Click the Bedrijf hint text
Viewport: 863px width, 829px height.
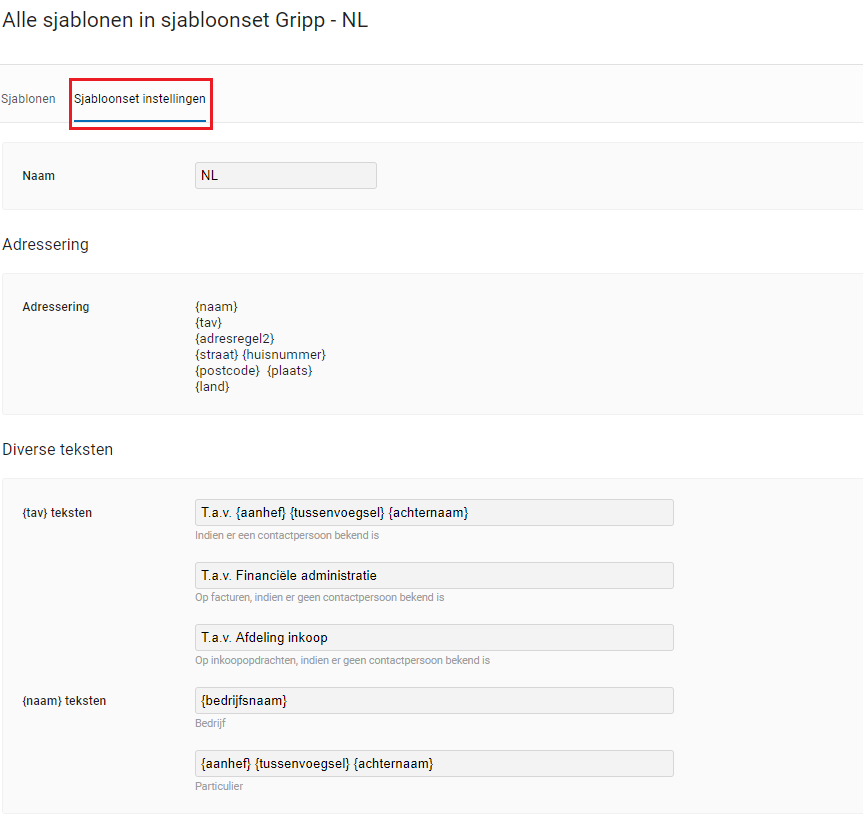point(210,723)
